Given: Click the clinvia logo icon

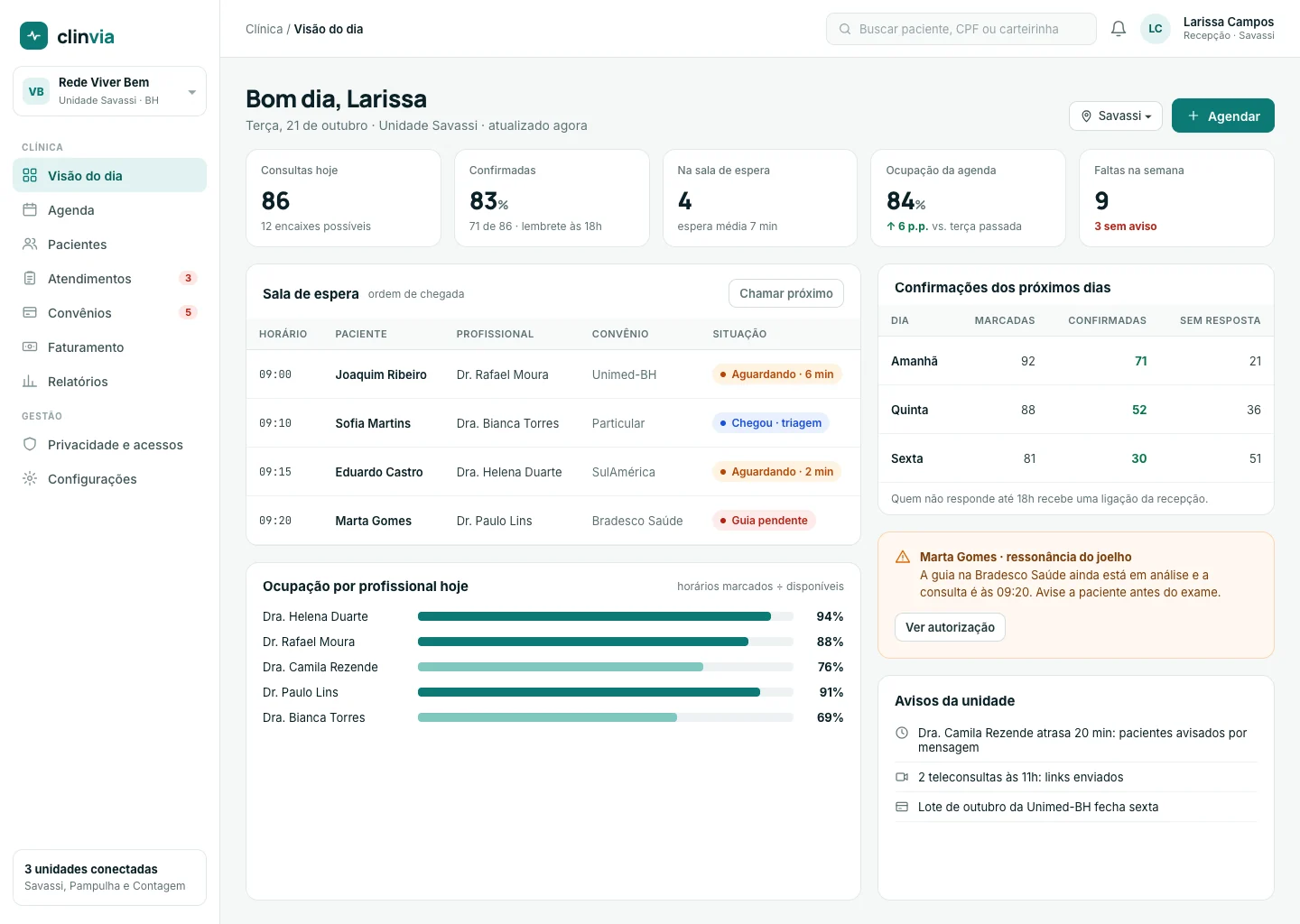Looking at the screenshot, I should (x=33, y=36).
